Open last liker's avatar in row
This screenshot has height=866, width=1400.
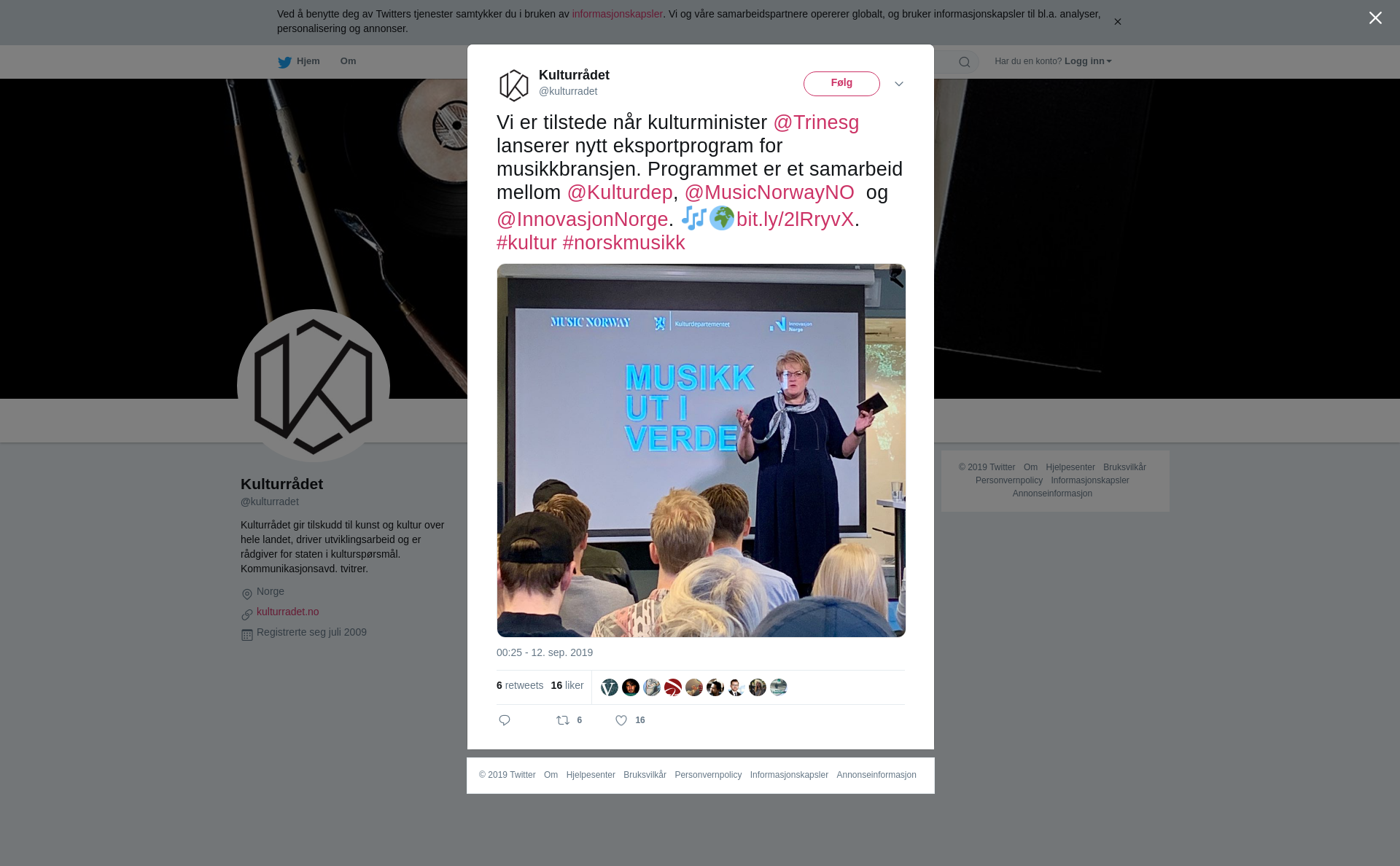(779, 687)
